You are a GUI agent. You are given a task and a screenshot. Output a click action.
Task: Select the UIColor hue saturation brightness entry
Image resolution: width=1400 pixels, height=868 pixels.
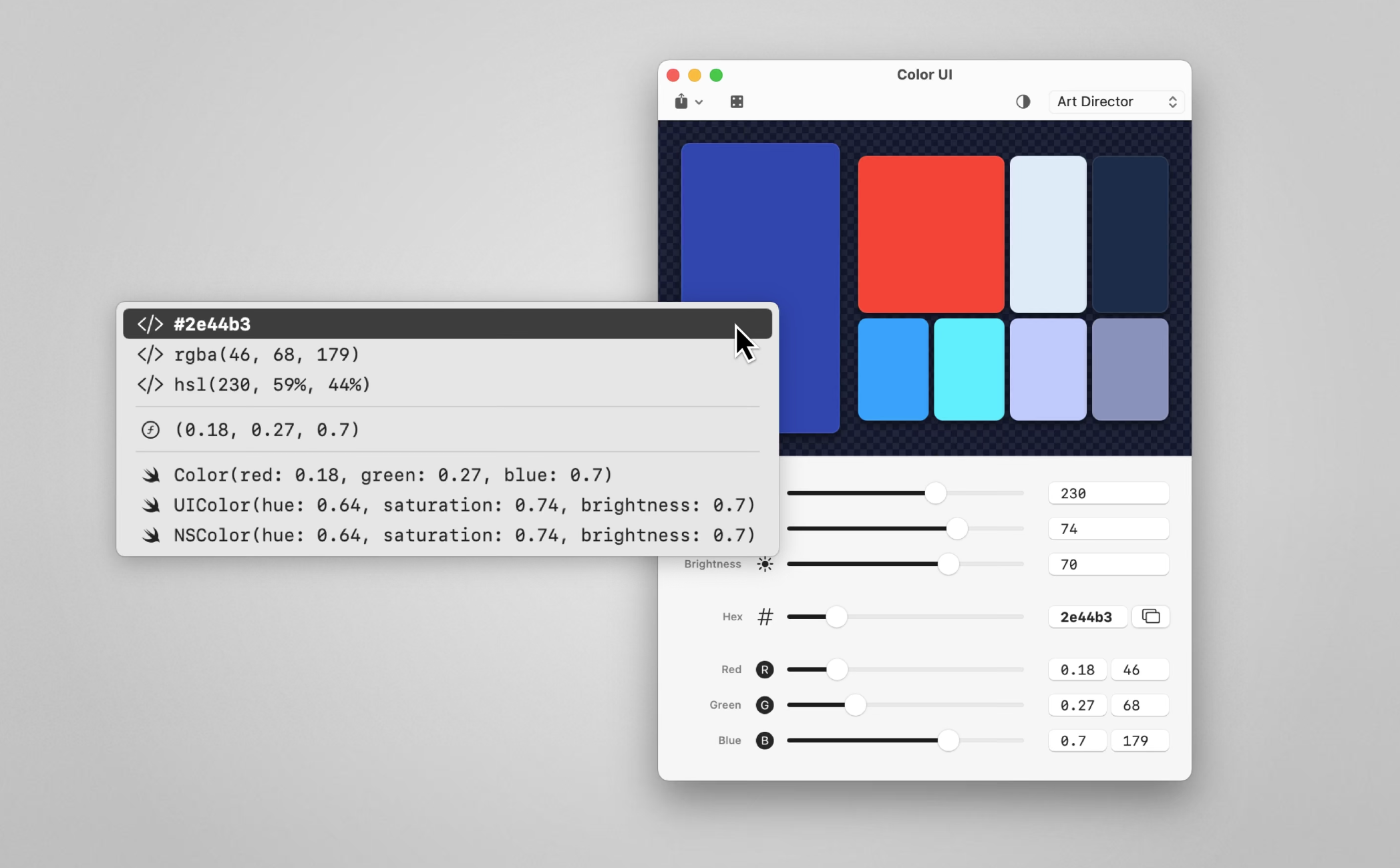[x=464, y=505]
